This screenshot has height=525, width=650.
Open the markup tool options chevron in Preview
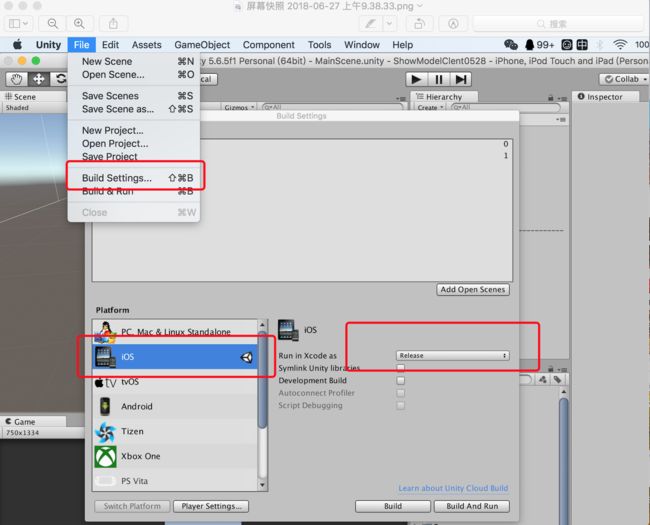[389, 24]
